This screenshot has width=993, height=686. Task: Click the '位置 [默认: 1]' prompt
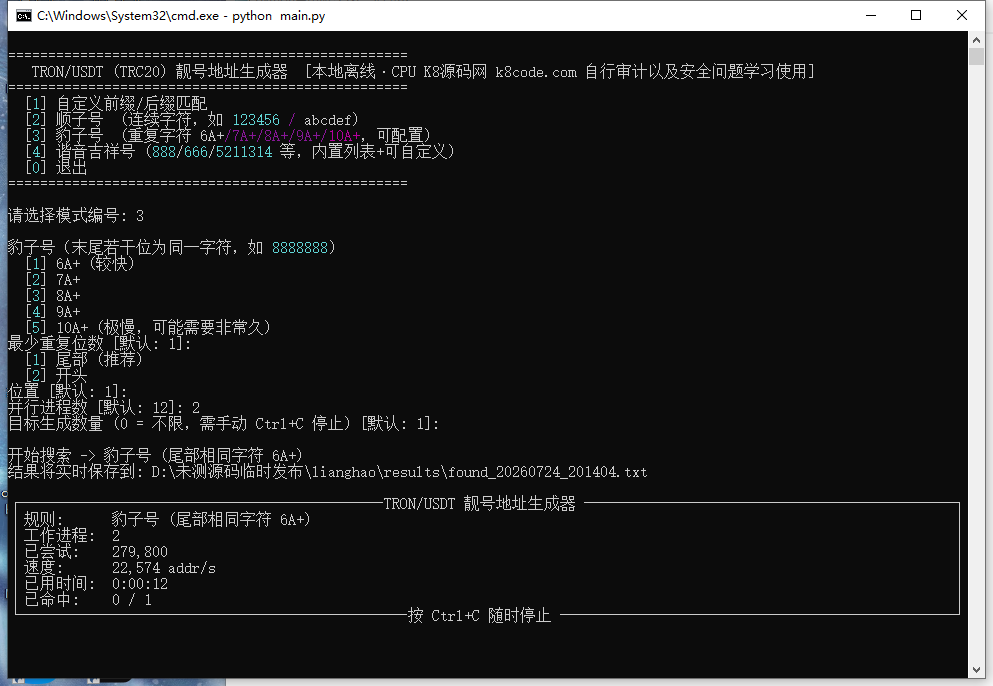point(68,391)
